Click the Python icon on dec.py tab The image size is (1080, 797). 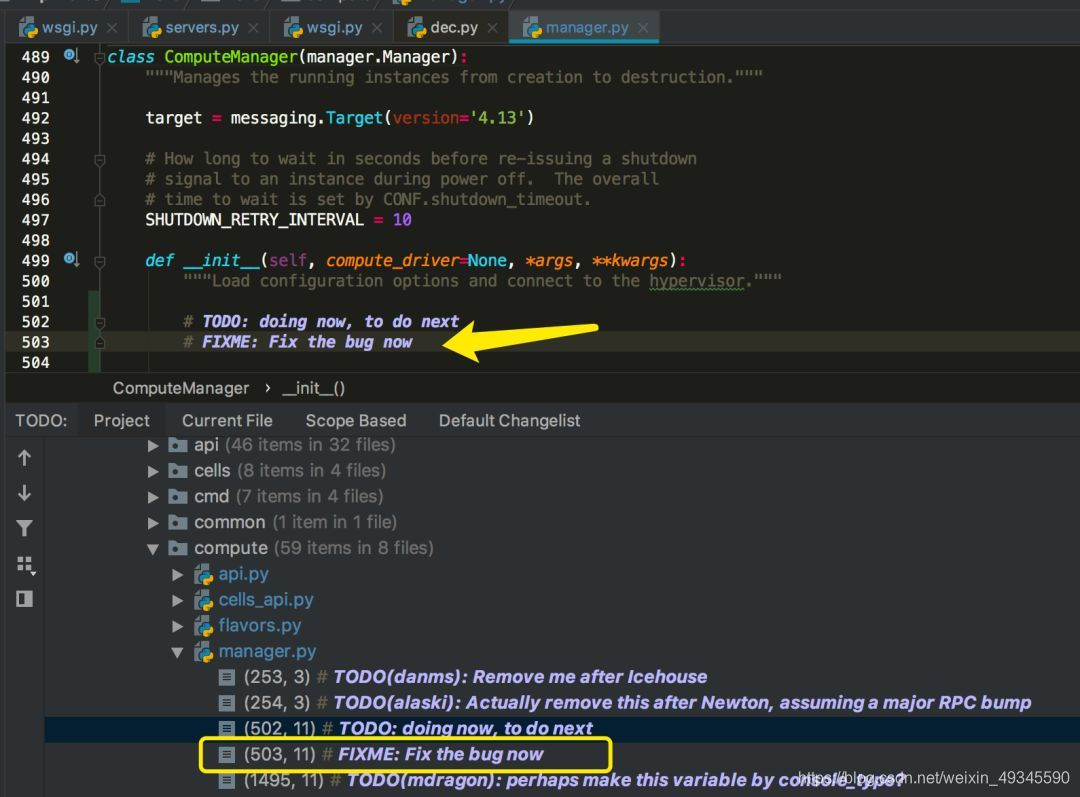417,28
